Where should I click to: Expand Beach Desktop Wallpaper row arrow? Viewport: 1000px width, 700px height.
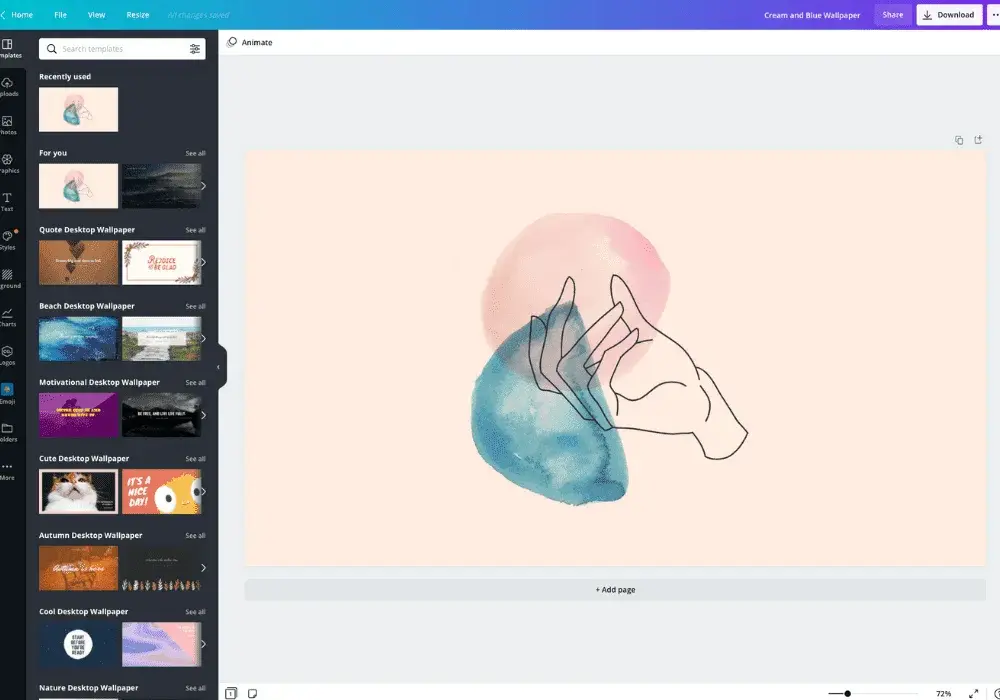tap(203, 339)
